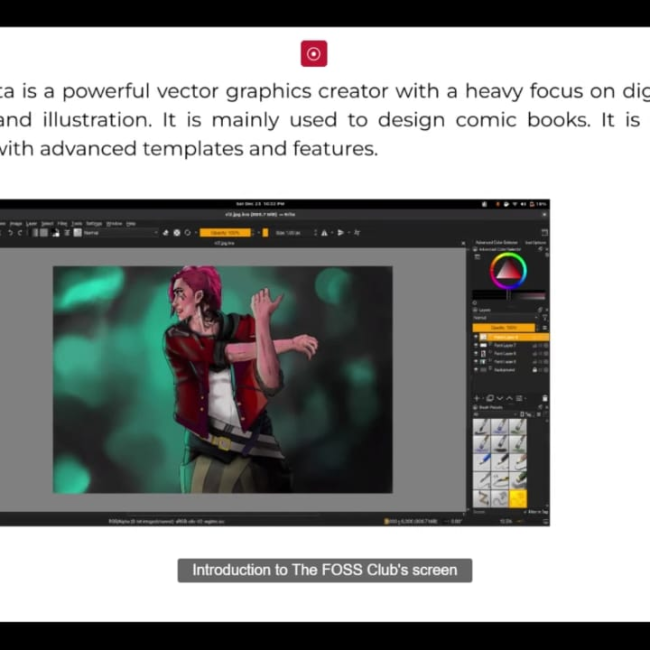Click the battery indicator in the top bar
The height and width of the screenshot is (650, 650).
point(538,204)
